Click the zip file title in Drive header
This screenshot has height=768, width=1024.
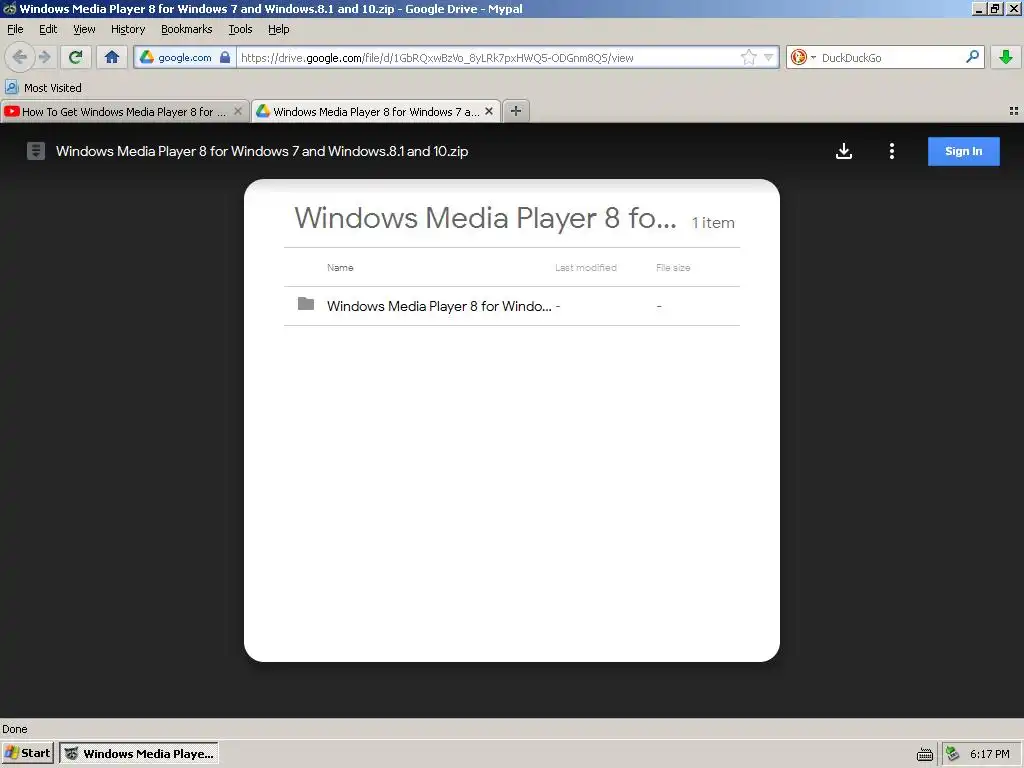[x=262, y=152]
